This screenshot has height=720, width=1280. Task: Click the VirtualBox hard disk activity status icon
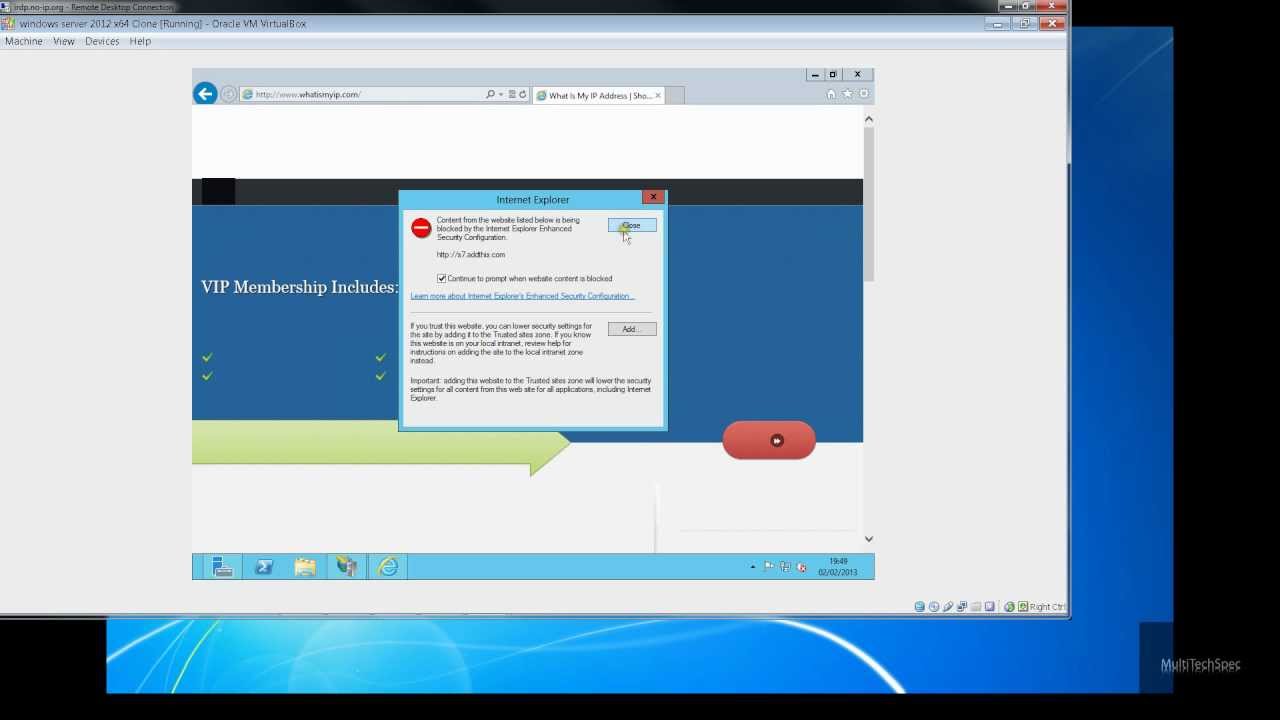(x=920, y=607)
